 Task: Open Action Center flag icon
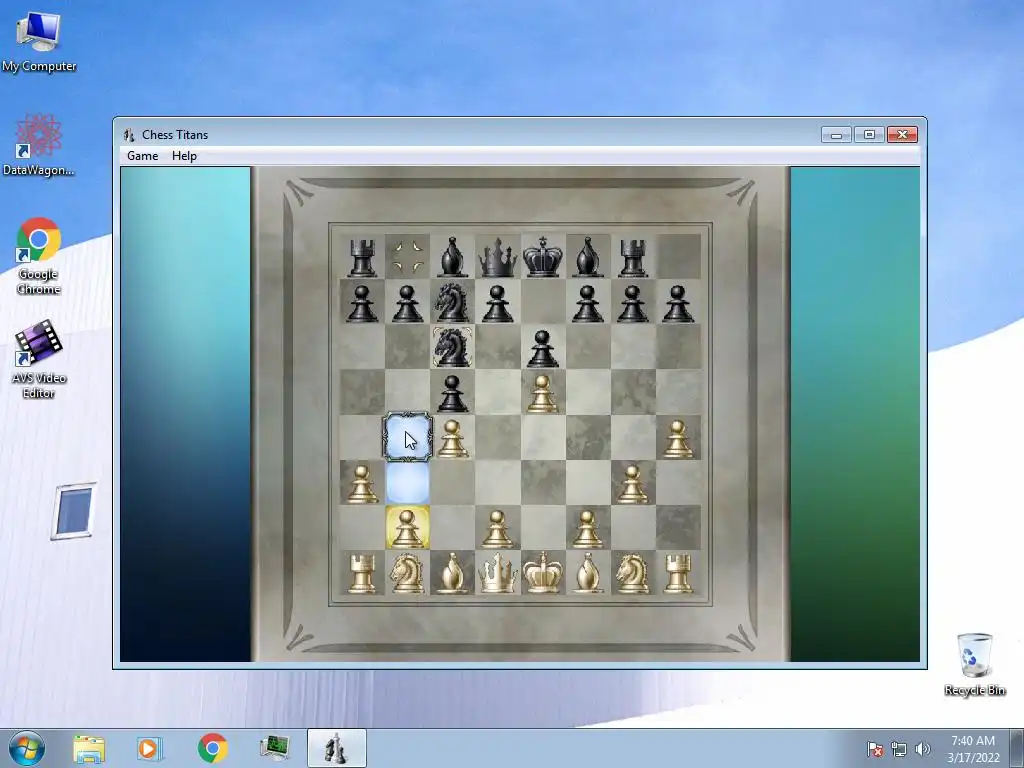pyautogui.click(x=875, y=749)
